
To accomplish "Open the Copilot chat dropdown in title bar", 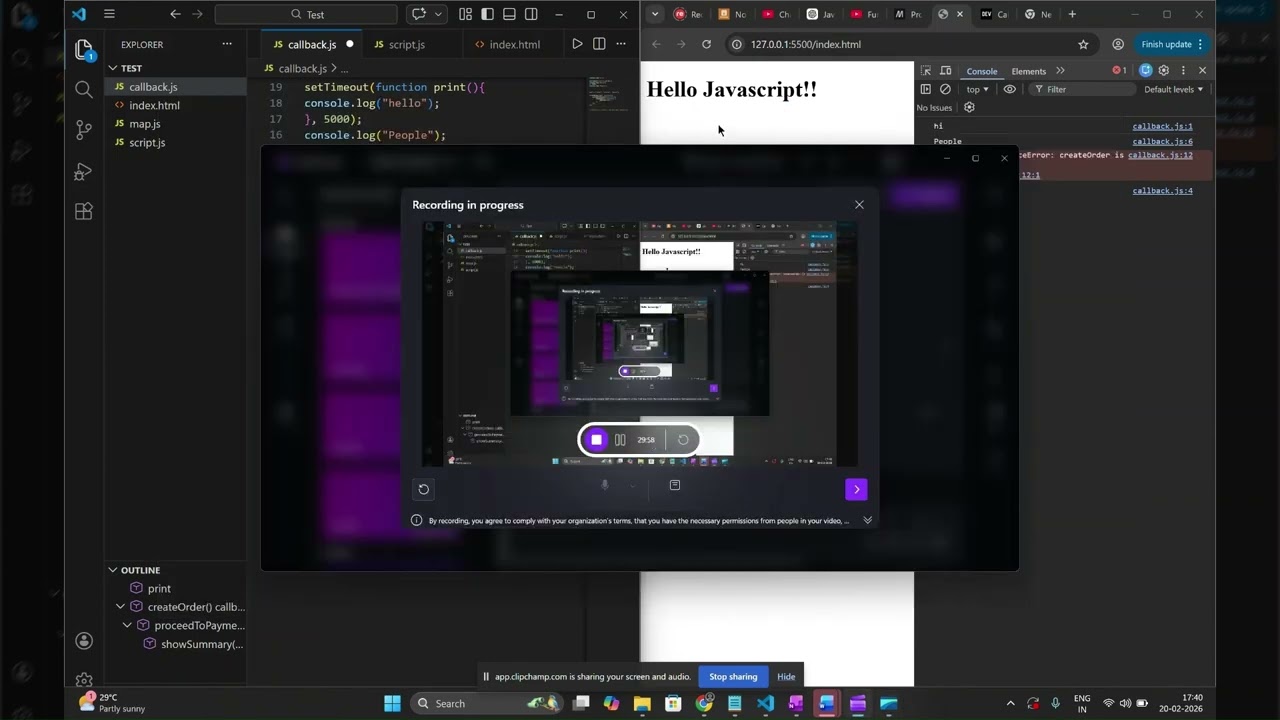I will pyautogui.click(x=438, y=14).
